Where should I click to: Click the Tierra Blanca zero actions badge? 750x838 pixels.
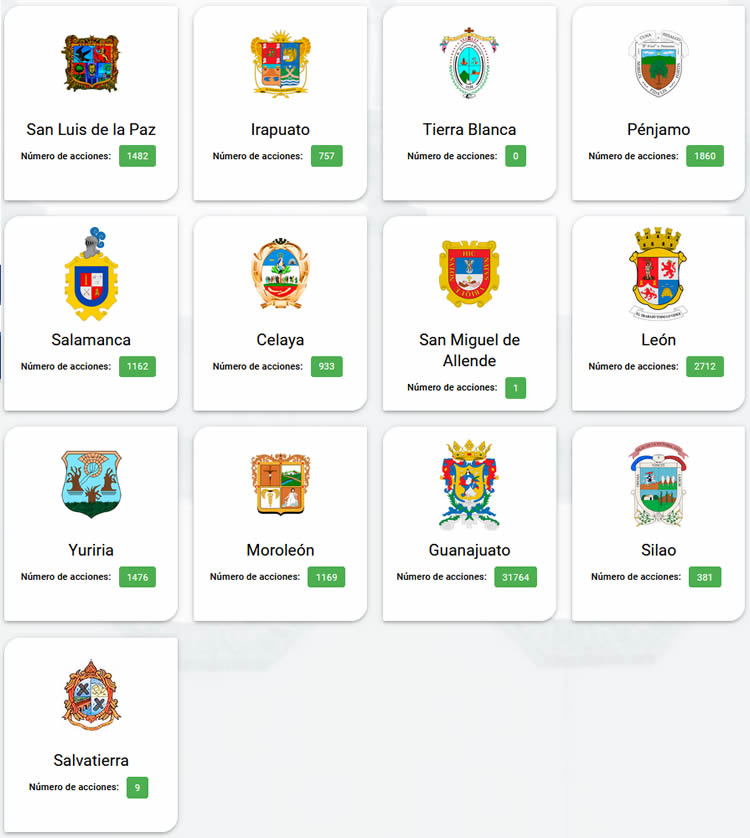515,156
